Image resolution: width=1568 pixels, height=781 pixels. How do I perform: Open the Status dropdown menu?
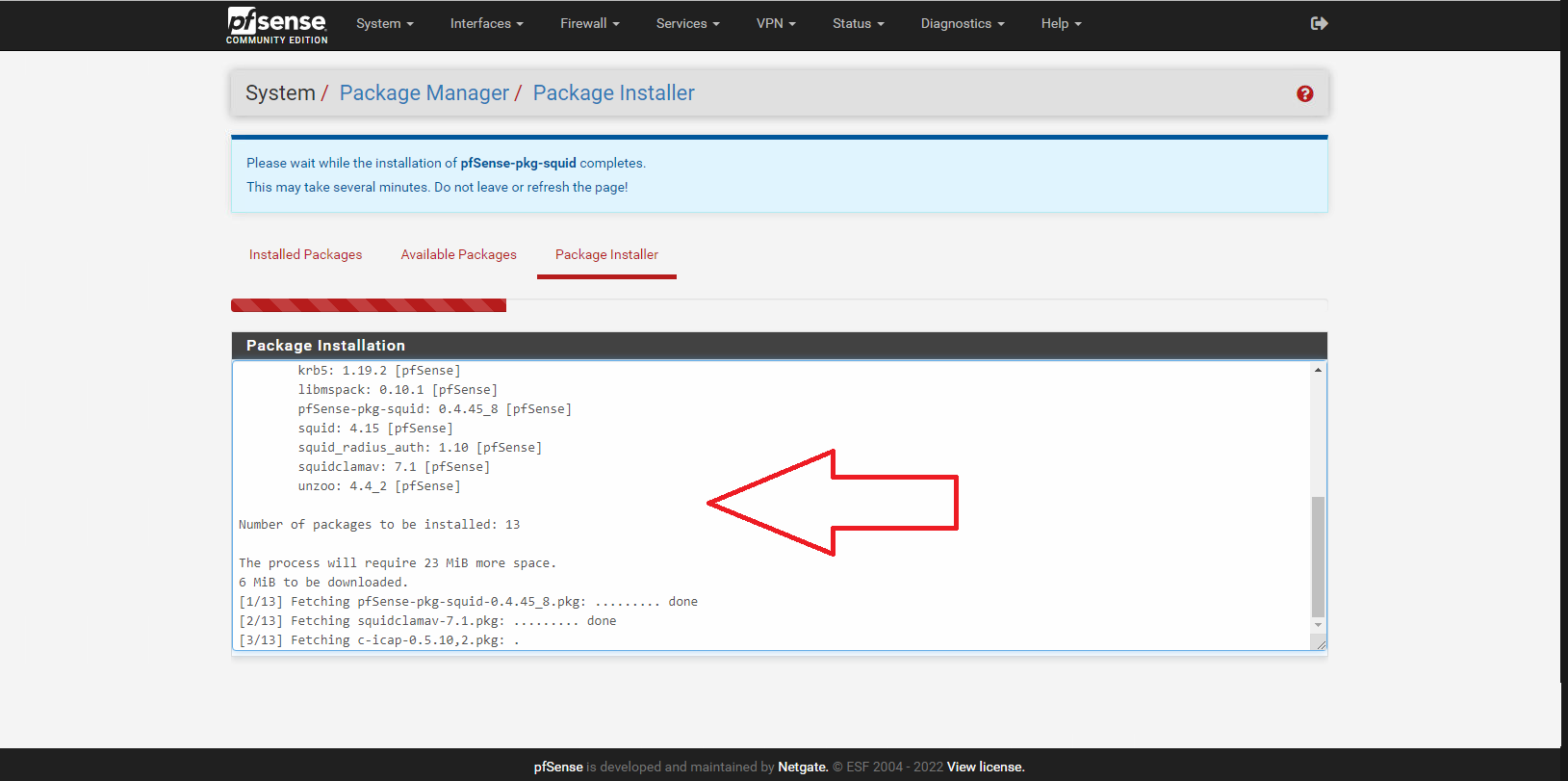(x=858, y=23)
